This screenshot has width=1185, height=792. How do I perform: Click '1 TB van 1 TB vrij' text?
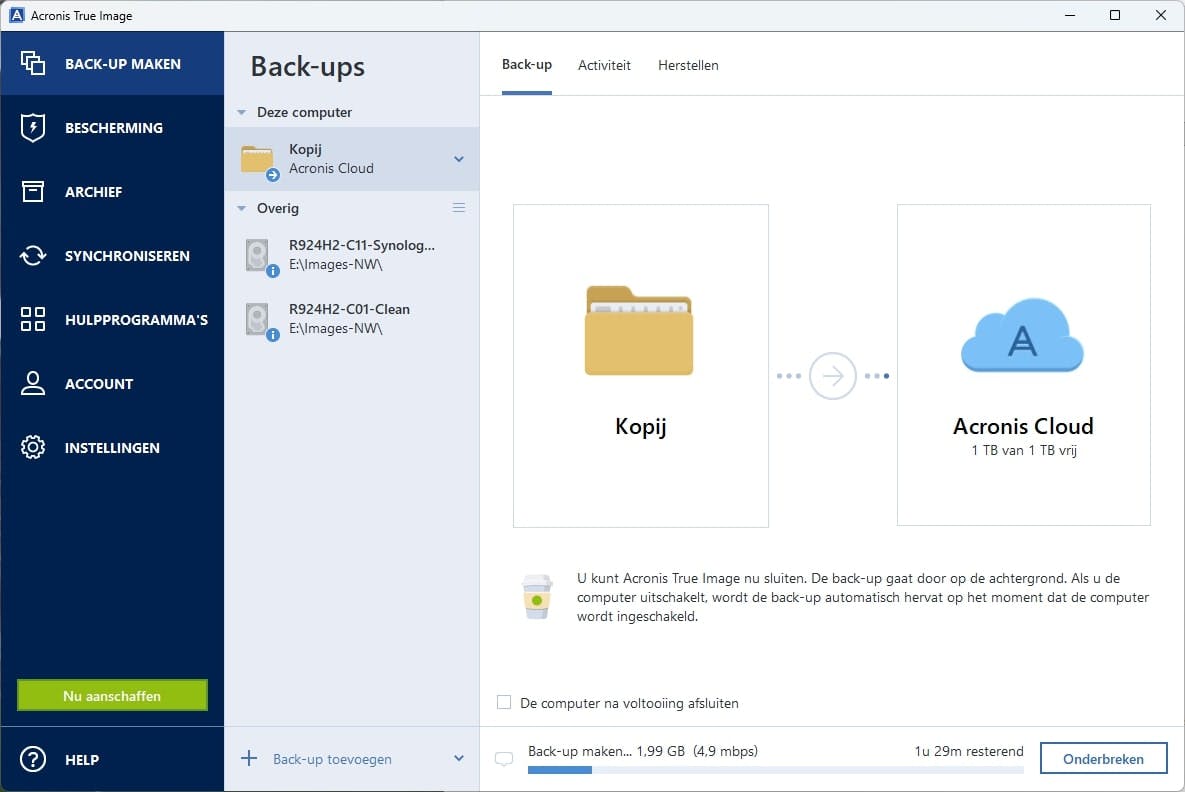(1023, 450)
